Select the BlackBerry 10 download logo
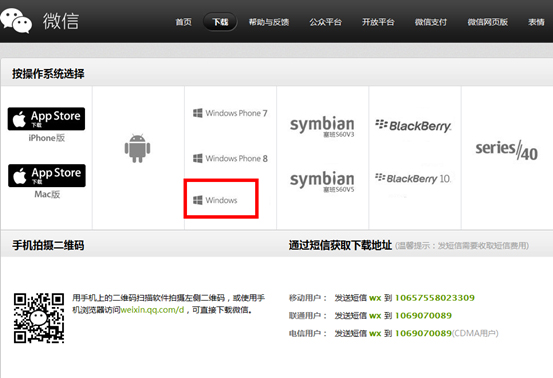Screen dimensions: 553x378 point(413,178)
